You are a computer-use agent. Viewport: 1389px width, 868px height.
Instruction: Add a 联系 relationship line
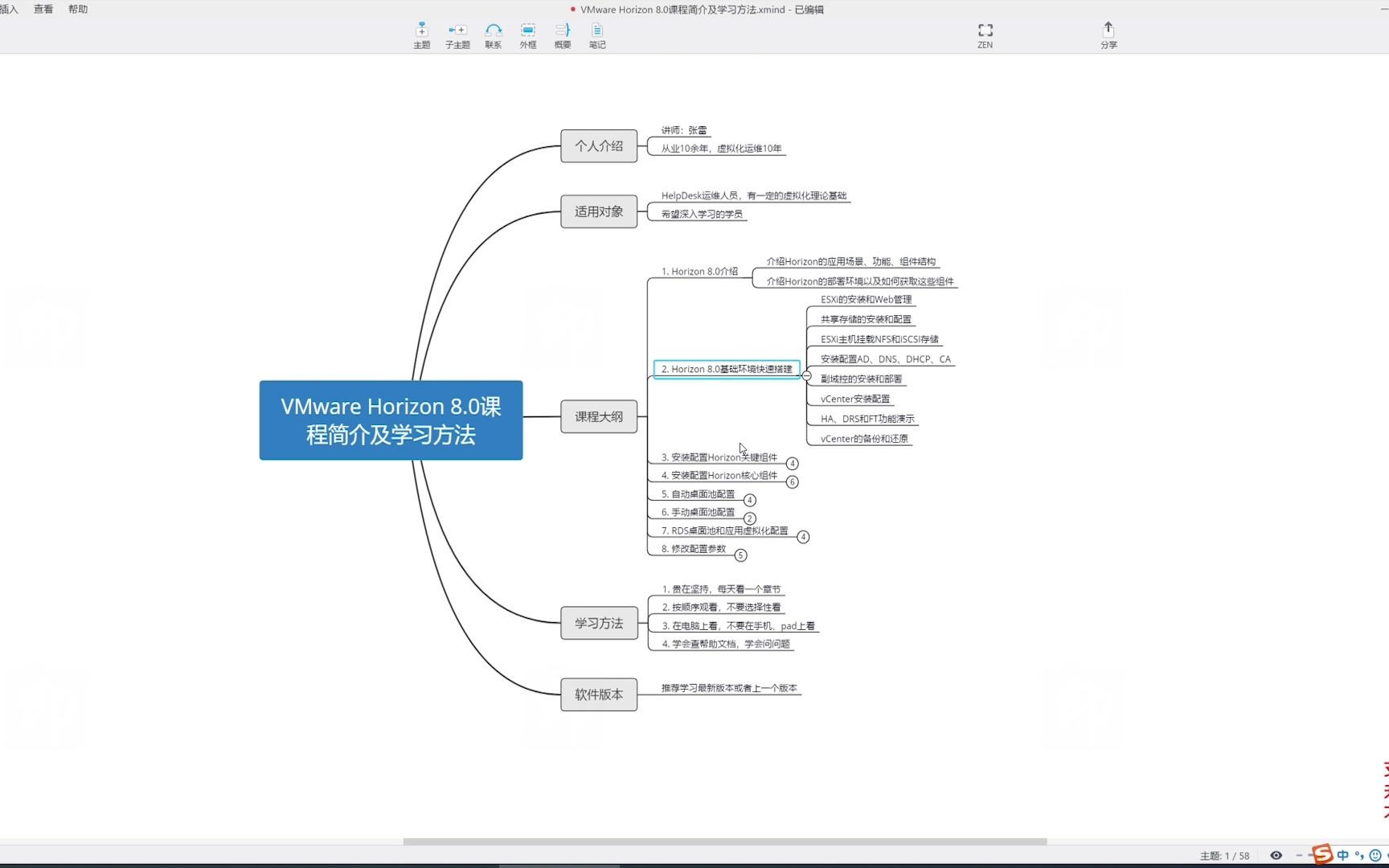493,35
